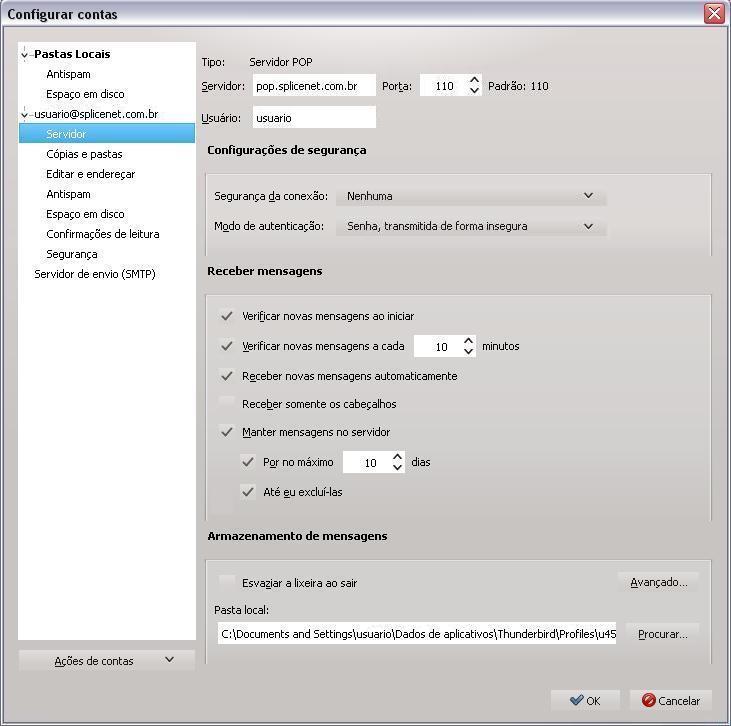Viewport: 731px width, 726px height.
Task: Select the usuario@splicenet.com.br account
Action: (96, 114)
